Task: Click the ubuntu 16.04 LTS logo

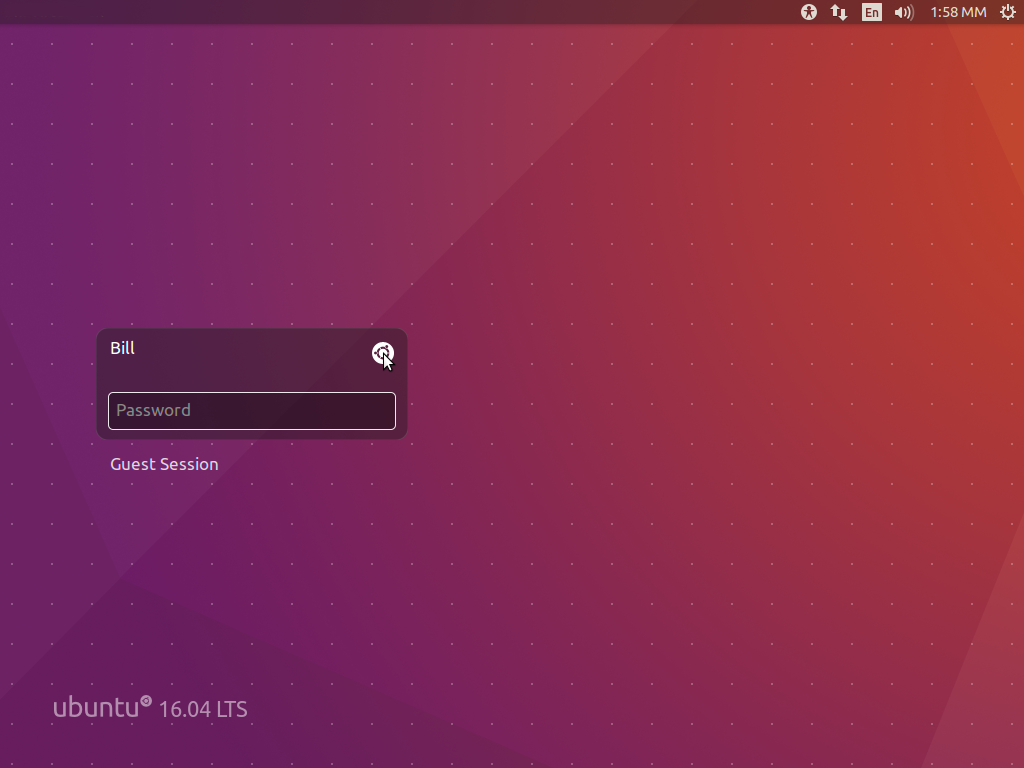Action: click(150, 708)
